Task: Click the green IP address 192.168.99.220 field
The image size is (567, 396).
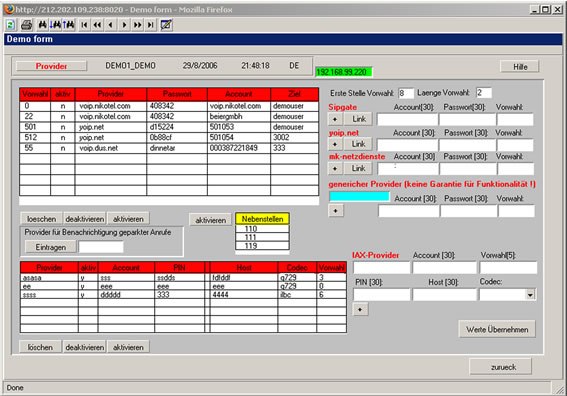Action: point(343,72)
